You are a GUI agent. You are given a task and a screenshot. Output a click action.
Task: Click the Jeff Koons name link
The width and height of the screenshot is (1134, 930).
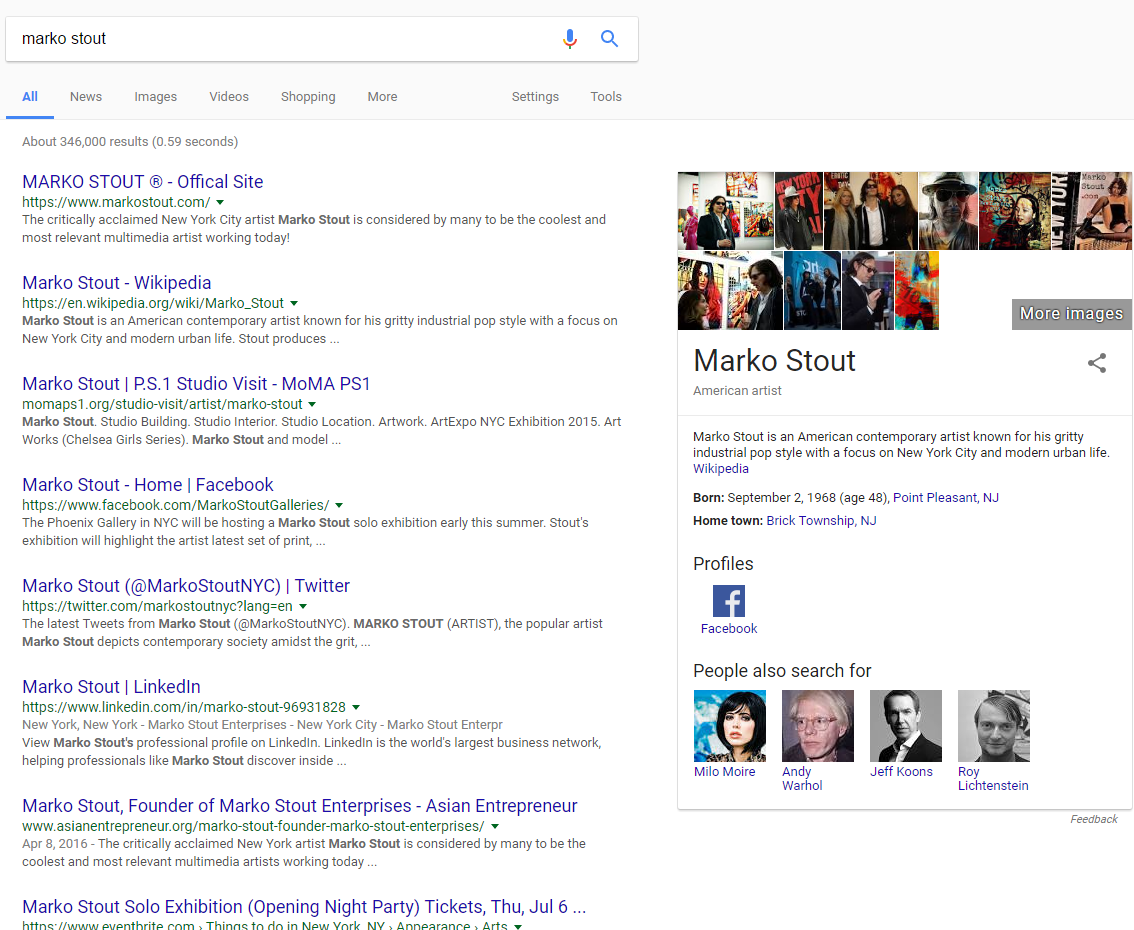pos(901,772)
